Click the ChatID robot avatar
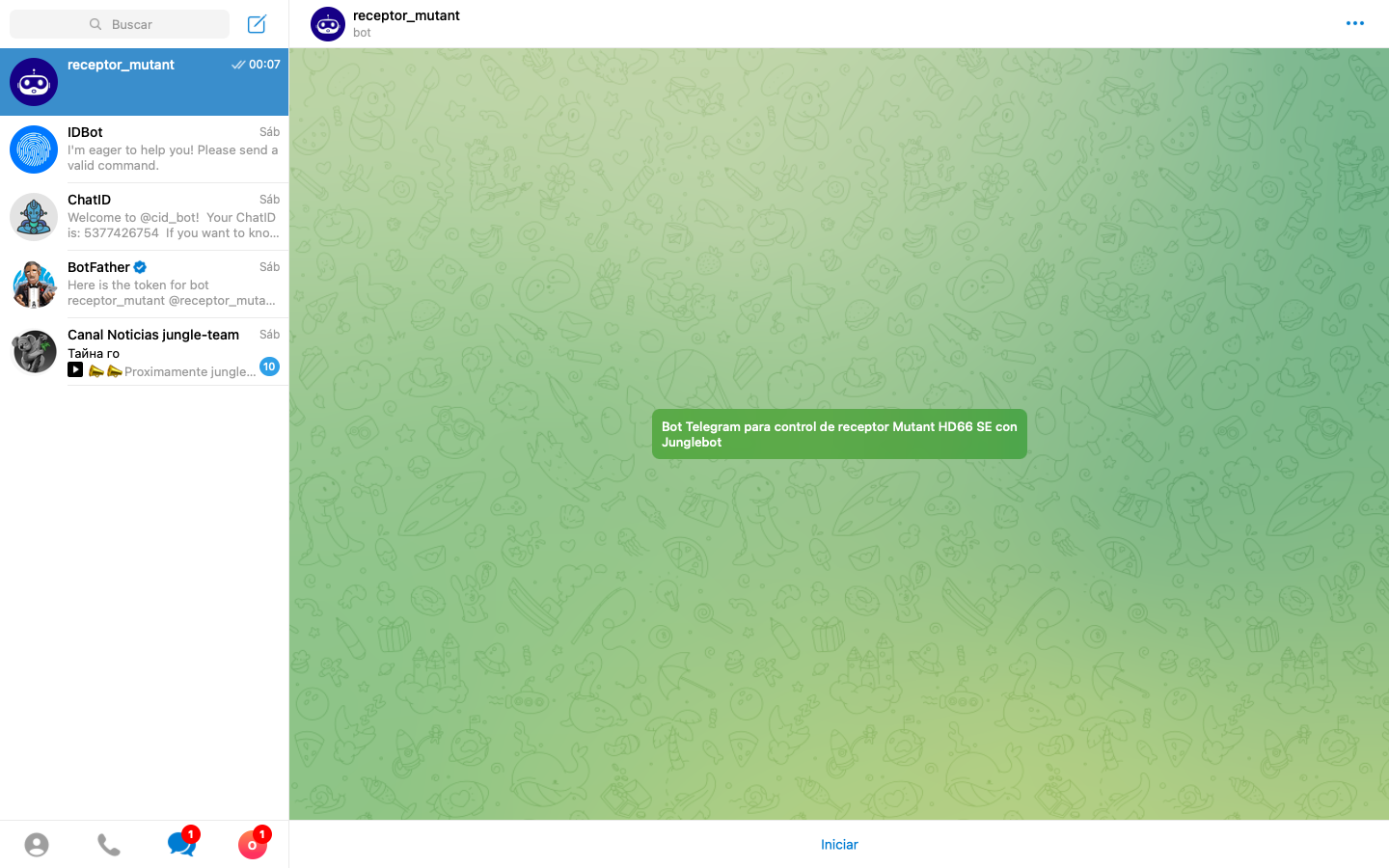 34,217
